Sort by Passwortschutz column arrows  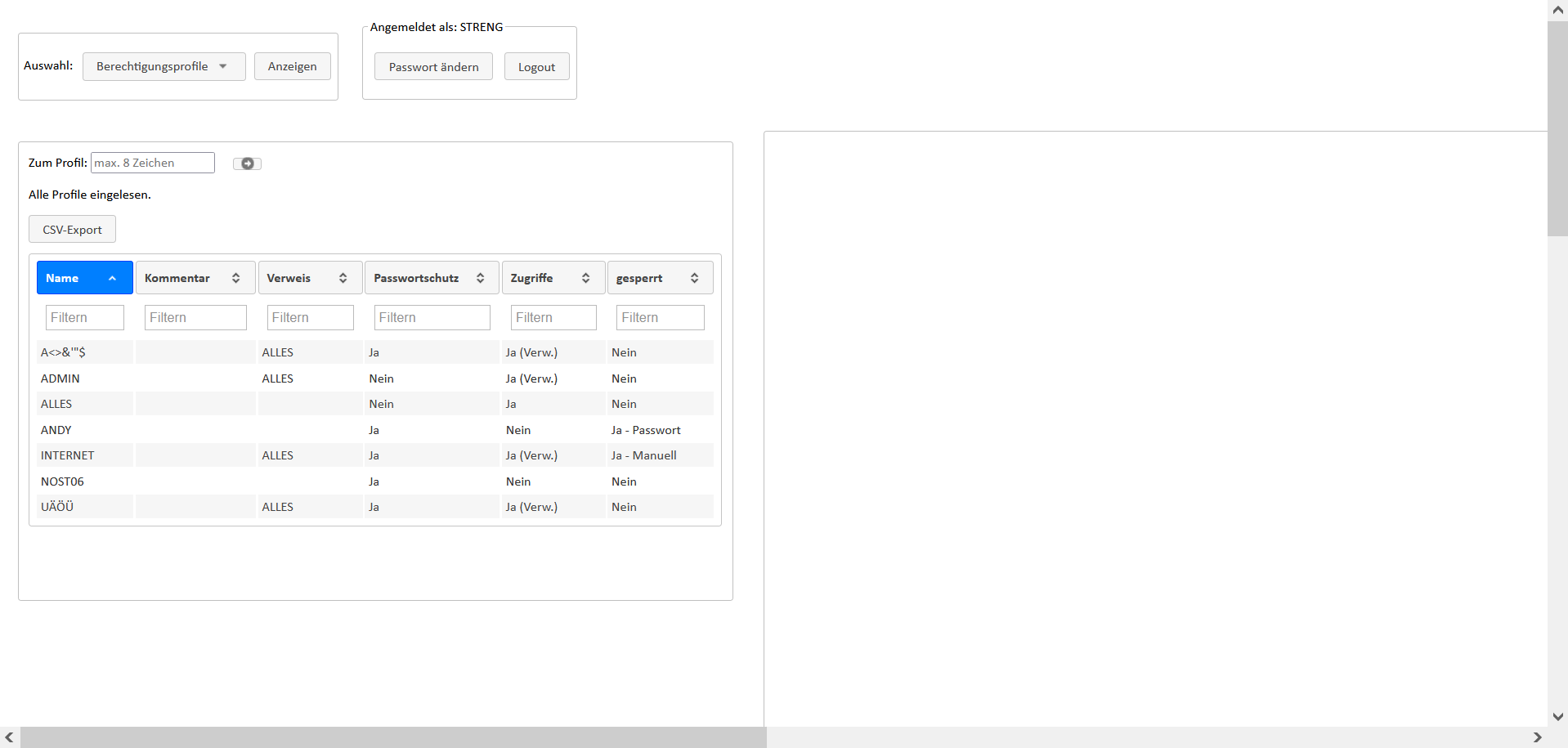(480, 278)
